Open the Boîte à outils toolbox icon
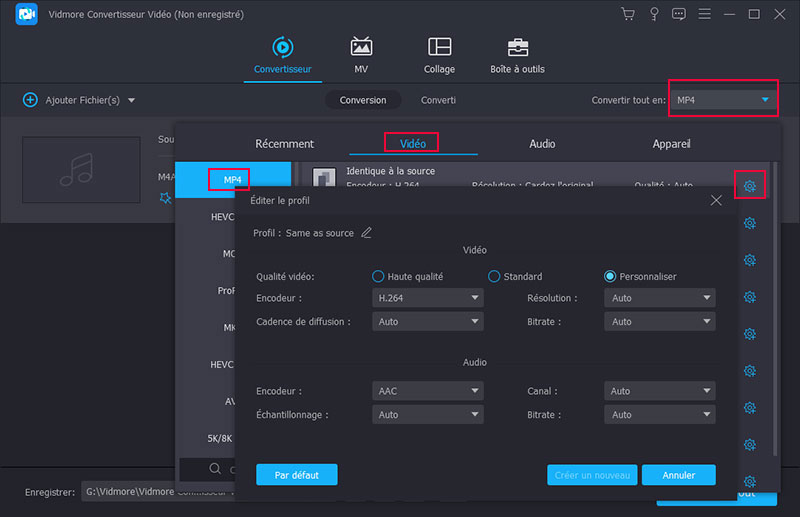The image size is (800, 517). click(518, 48)
